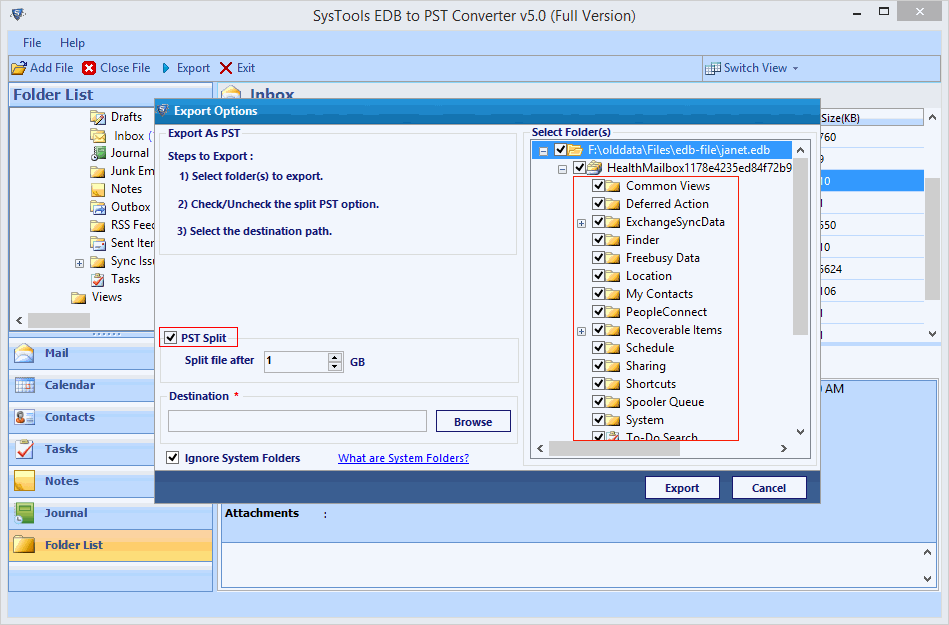Open the File menu
Image resolution: width=949 pixels, height=625 pixels.
pos(32,43)
